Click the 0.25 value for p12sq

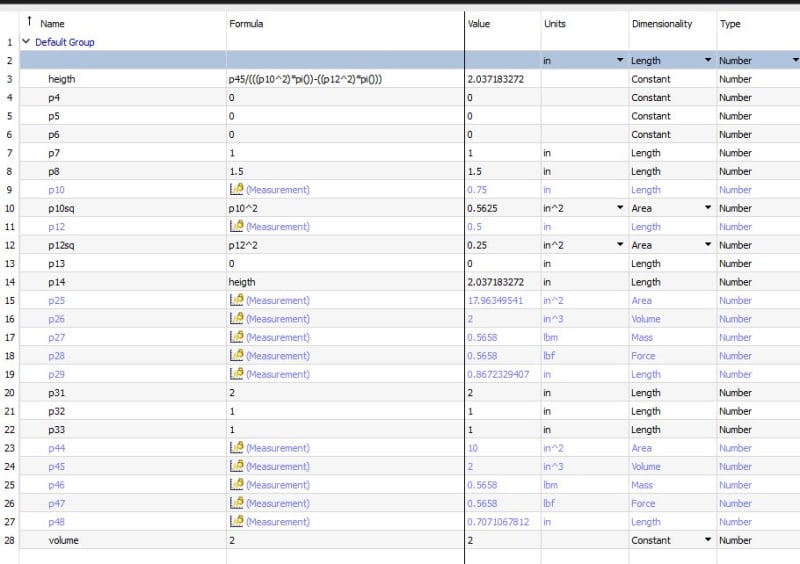[x=477, y=245]
